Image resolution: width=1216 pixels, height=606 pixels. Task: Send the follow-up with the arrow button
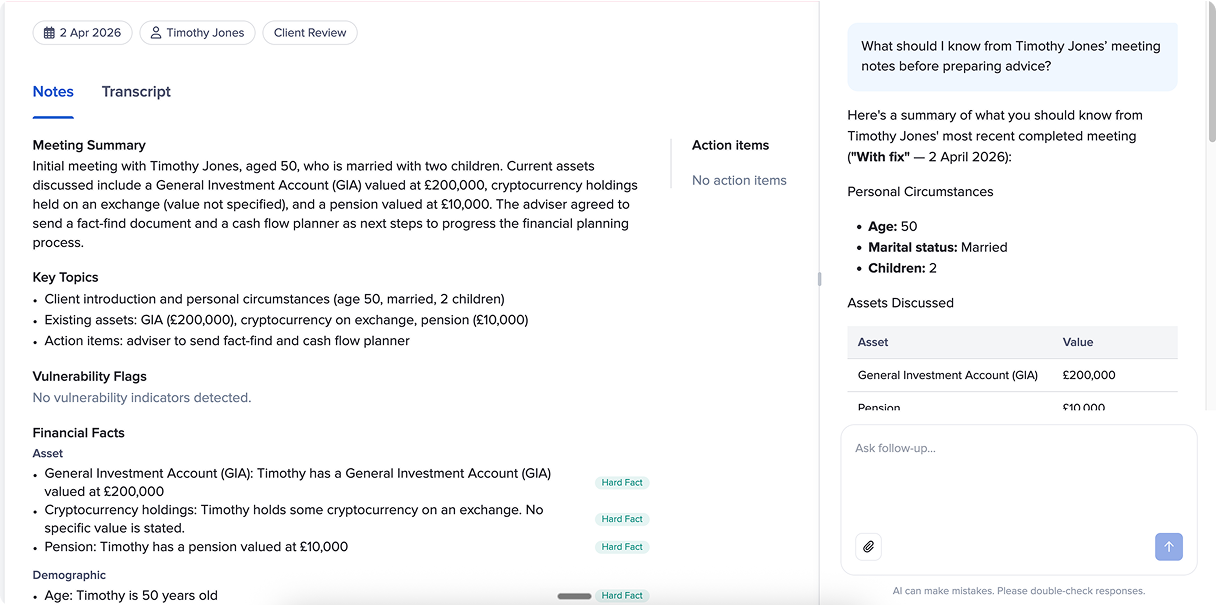[1169, 547]
